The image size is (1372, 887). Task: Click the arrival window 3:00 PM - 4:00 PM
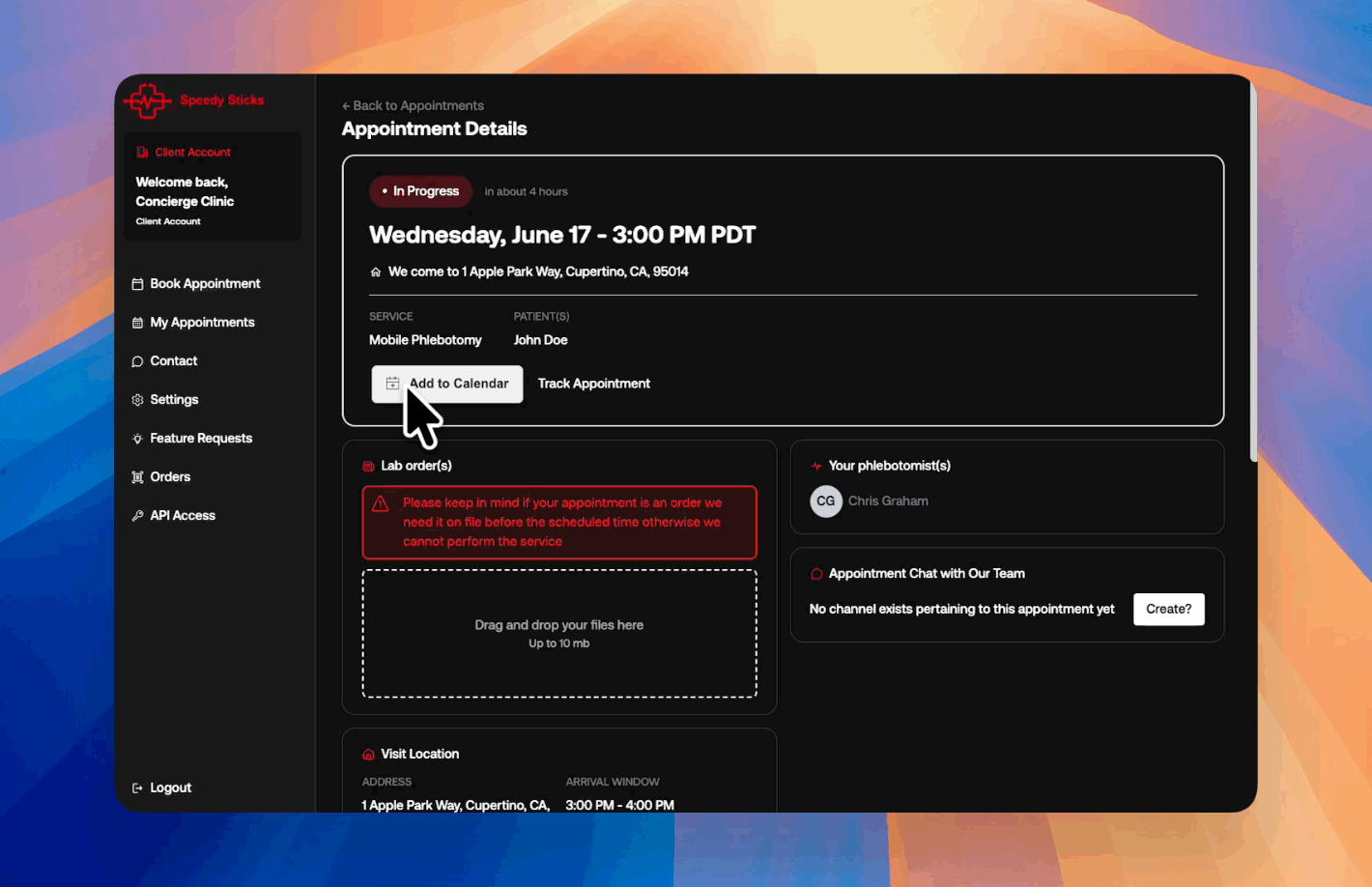[x=620, y=806]
